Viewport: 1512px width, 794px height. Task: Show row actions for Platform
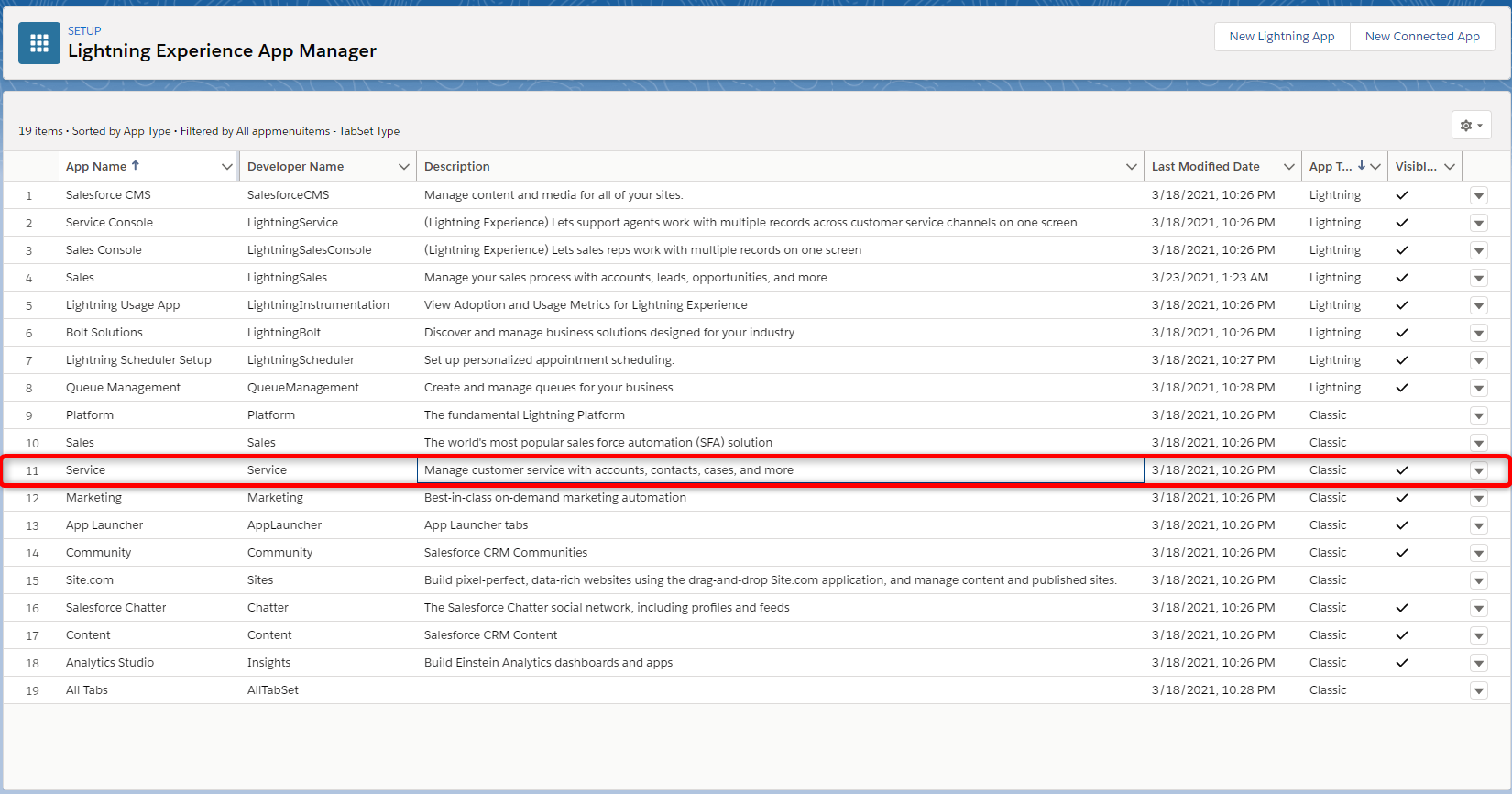(1479, 415)
